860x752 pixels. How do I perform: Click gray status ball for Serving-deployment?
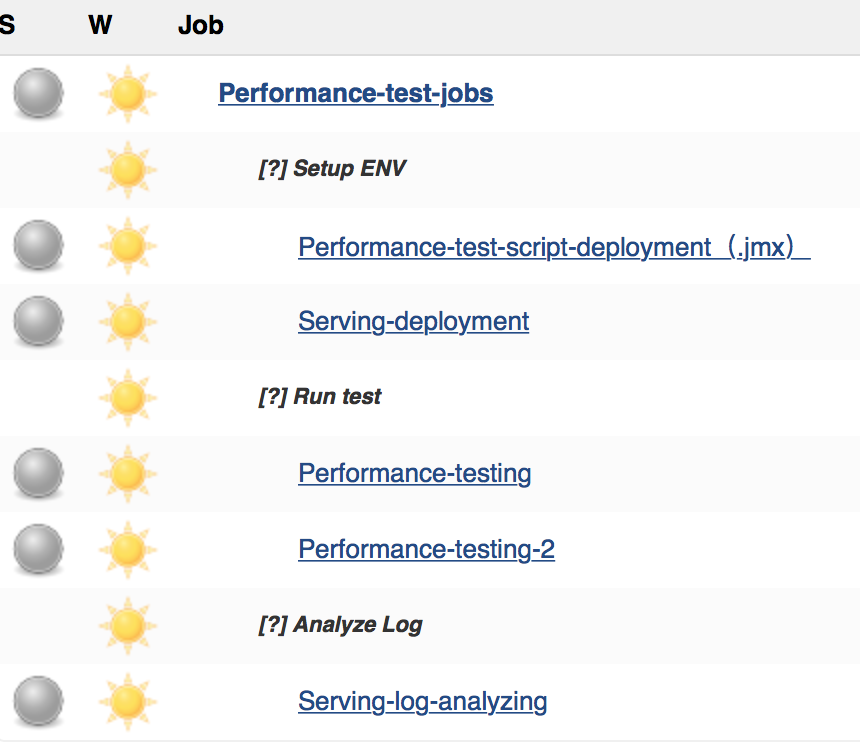38,321
